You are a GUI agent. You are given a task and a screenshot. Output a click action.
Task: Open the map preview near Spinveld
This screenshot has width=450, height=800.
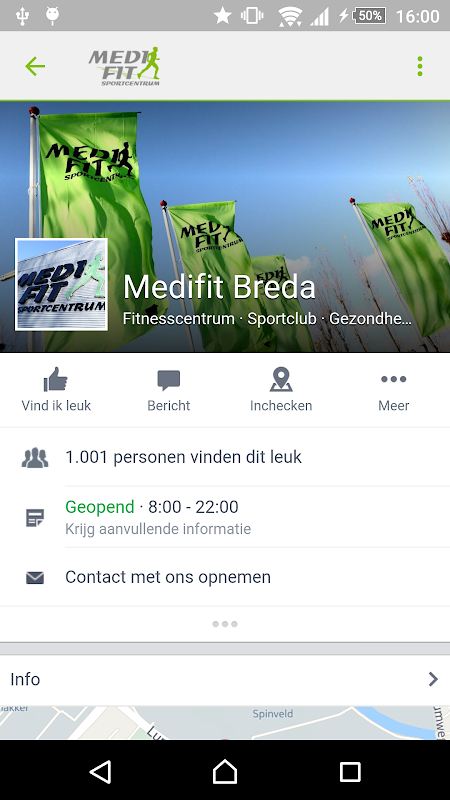[225, 723]
